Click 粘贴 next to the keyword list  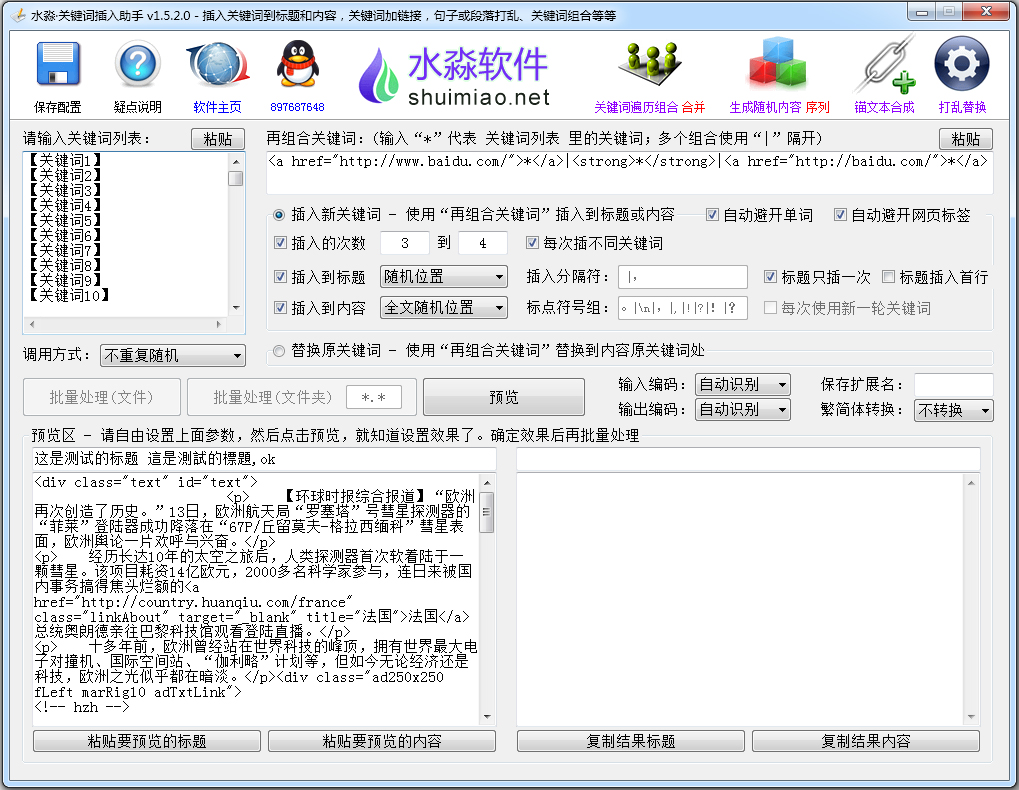217,139
